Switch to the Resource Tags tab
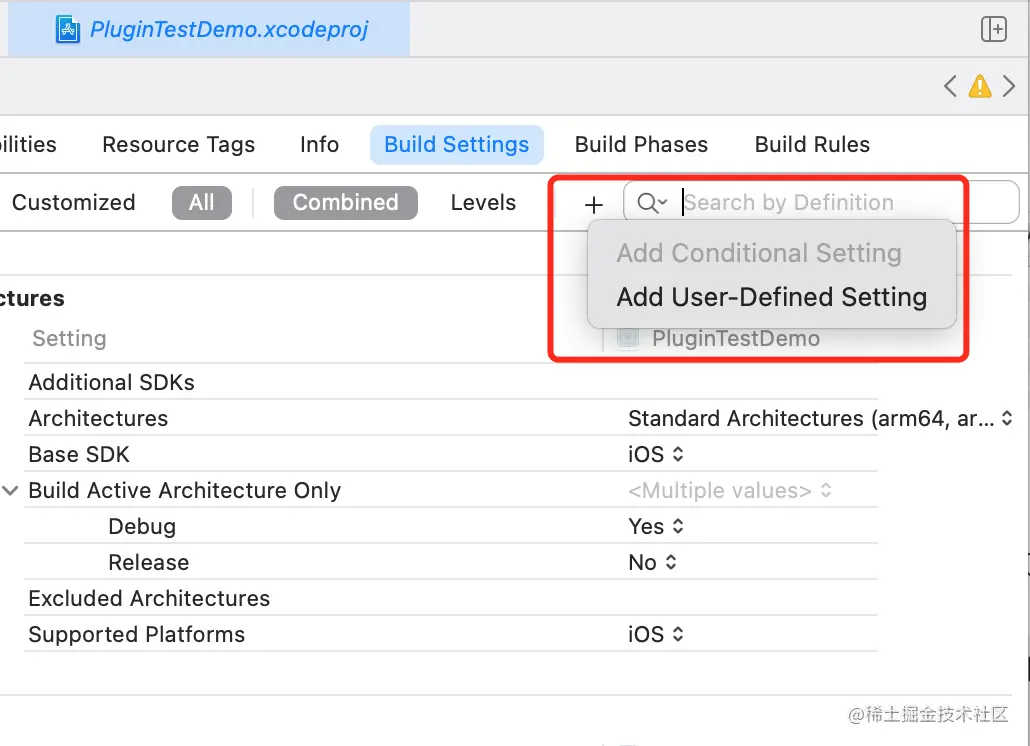The height and width of the screenshot is (746, 1030). tap(179, 144)
